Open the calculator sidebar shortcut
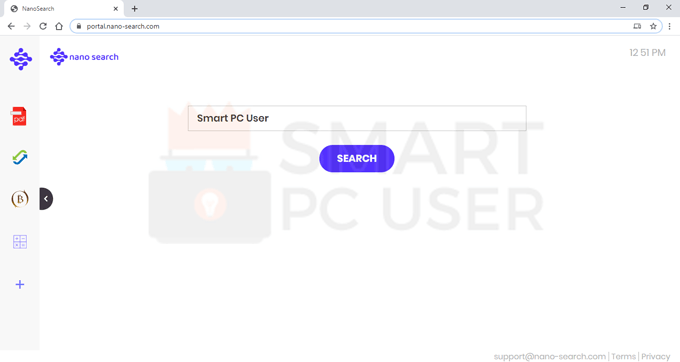 point(20,241)
